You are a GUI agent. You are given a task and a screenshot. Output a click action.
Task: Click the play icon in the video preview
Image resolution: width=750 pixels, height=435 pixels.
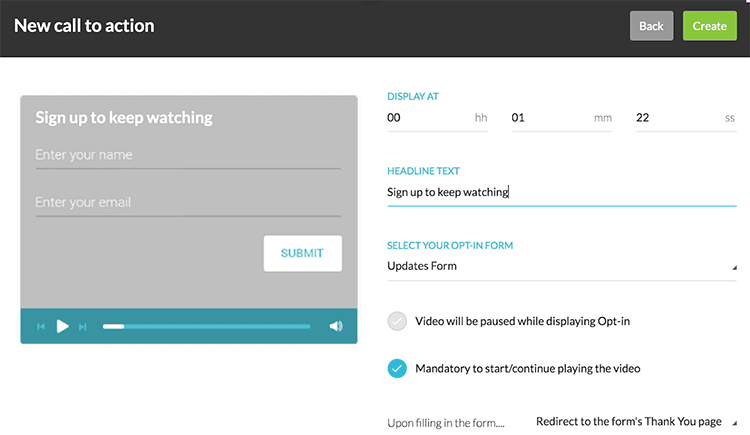(62, 326)
